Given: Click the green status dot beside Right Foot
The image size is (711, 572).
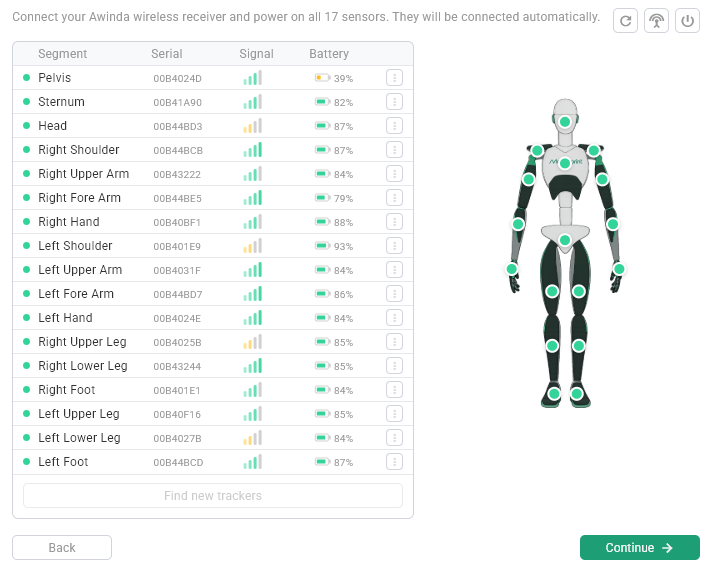Looking at the screenshot, I should (26, 390).
